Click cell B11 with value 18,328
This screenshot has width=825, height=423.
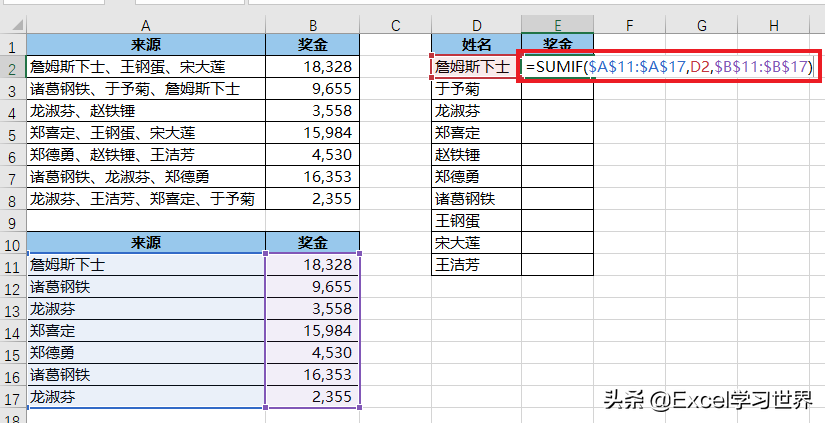pos(313,265)
